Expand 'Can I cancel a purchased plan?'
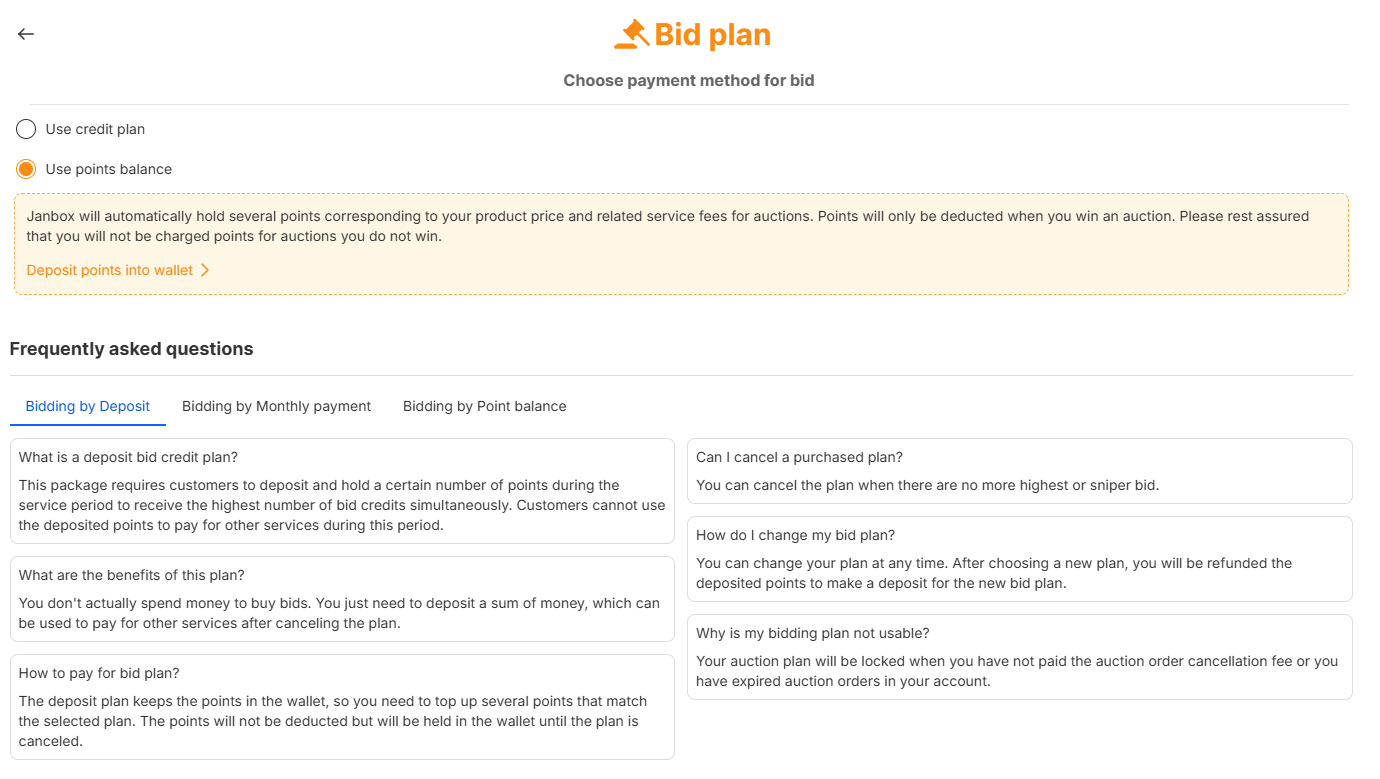Viewport: 1380px width, 779px height. point(799,457)
